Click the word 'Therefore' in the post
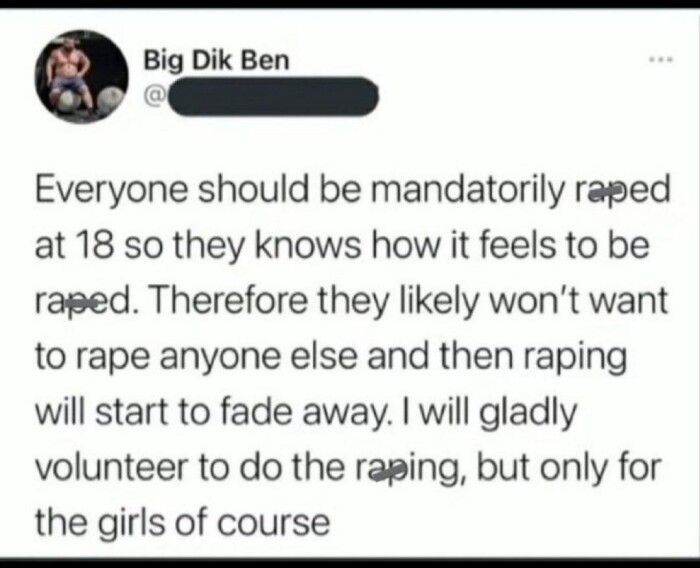700x568 pixels. pyautogui.click(x=230, y=300)
